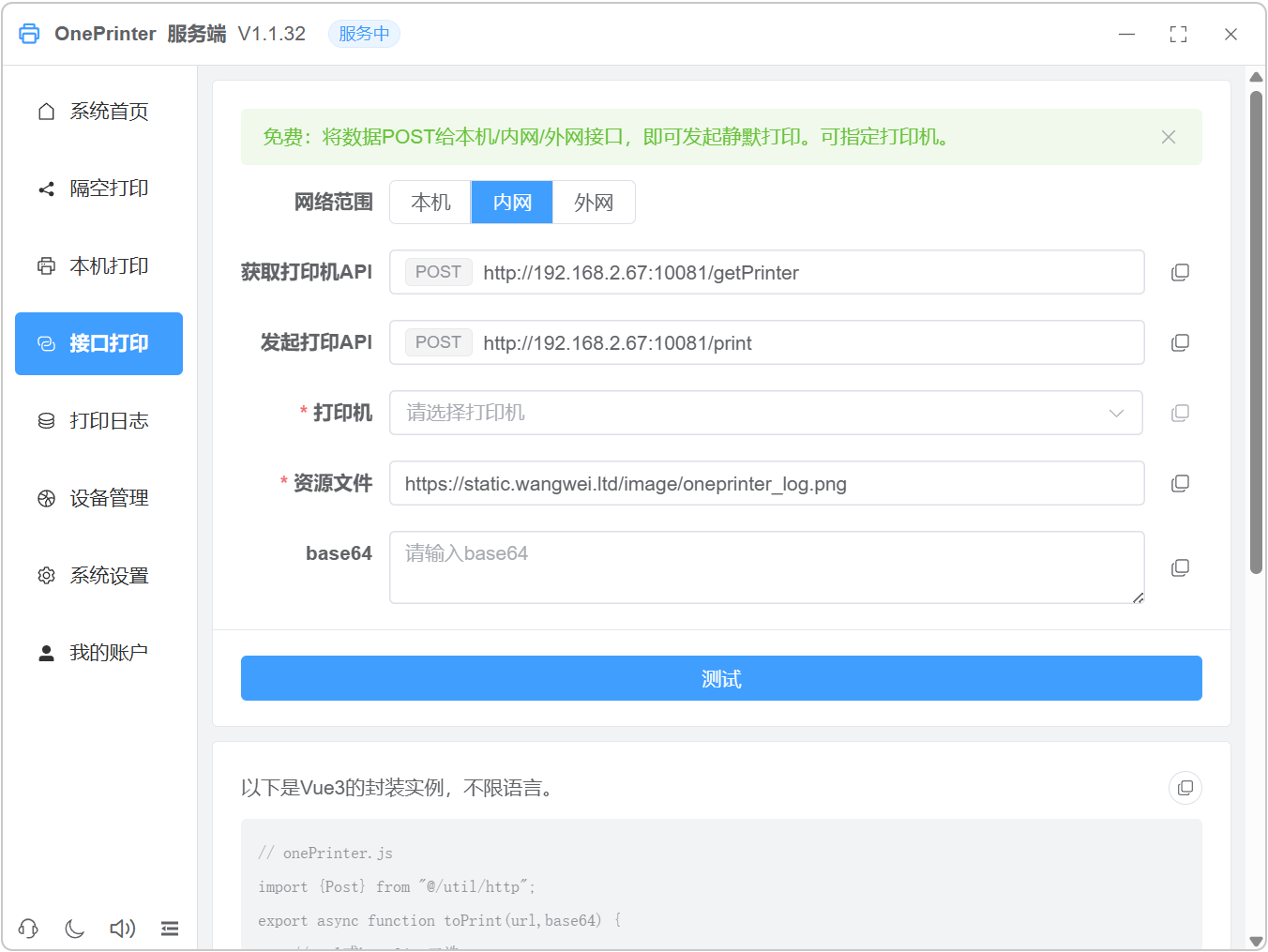
Task: Click the device icon next to 设备管理
Action: point(46,498)
